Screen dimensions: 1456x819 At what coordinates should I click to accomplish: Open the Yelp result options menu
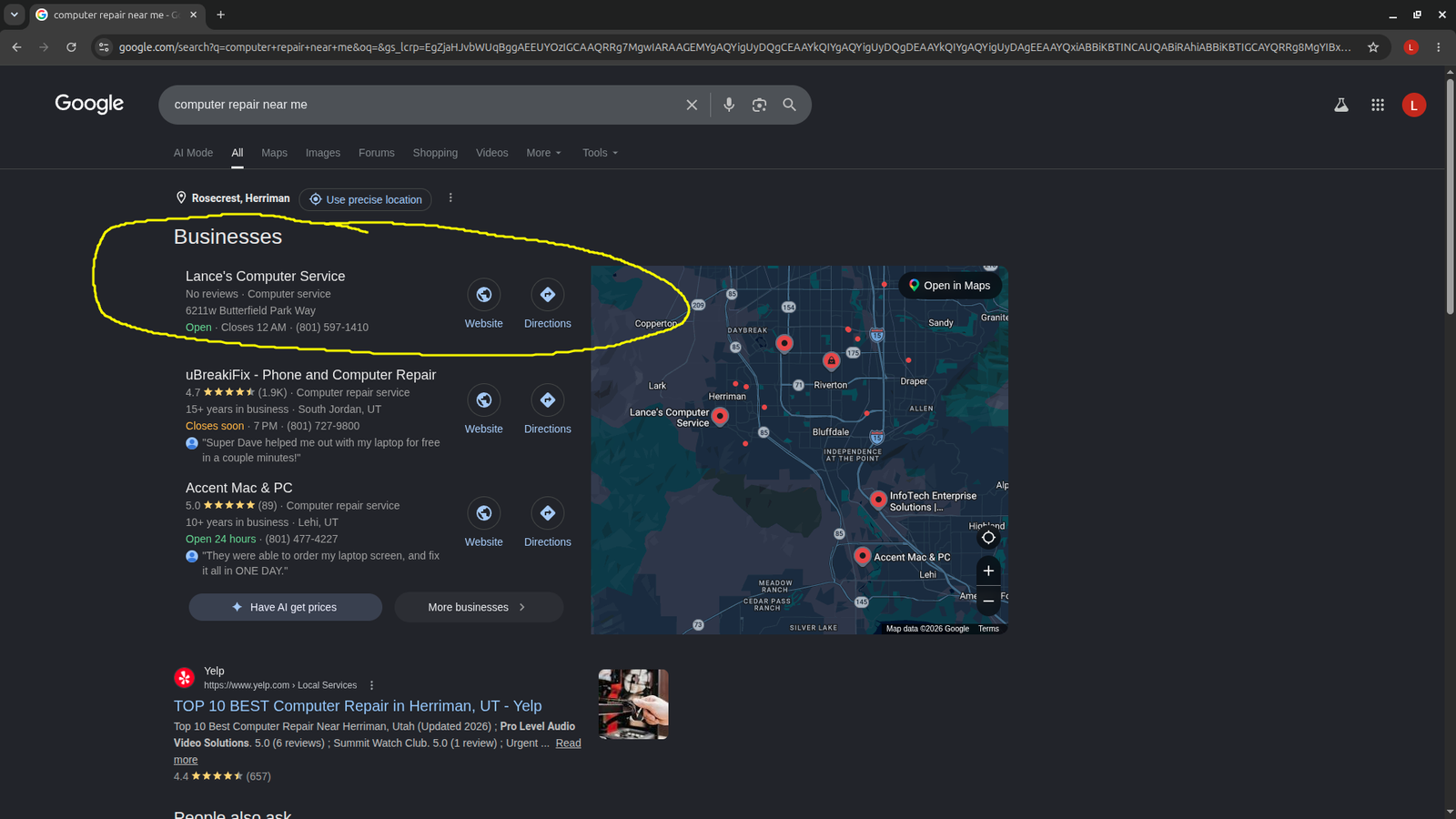pyautogui.click(x=371, y=685)
